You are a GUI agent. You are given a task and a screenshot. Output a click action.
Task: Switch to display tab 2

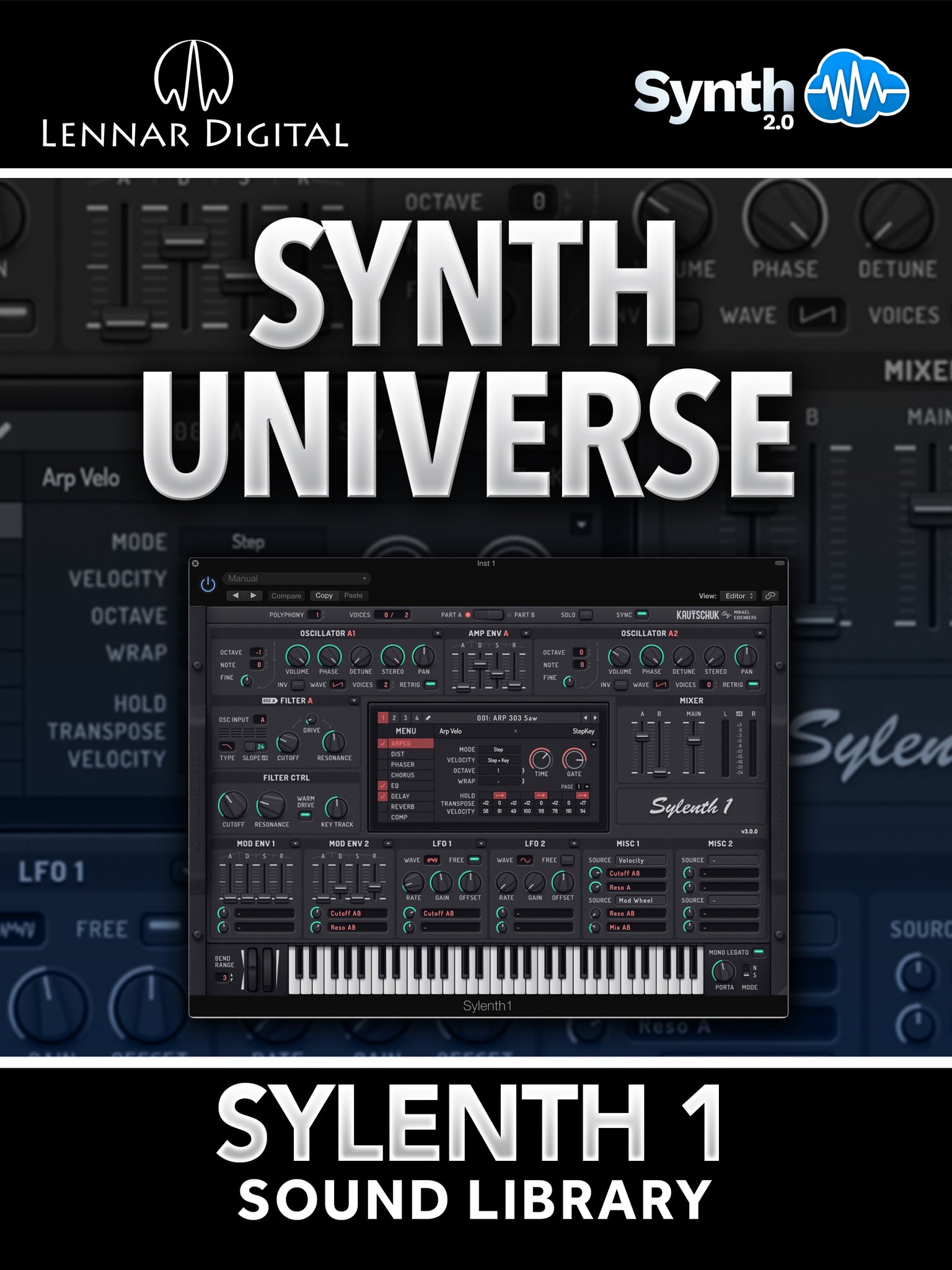point(394,717)
